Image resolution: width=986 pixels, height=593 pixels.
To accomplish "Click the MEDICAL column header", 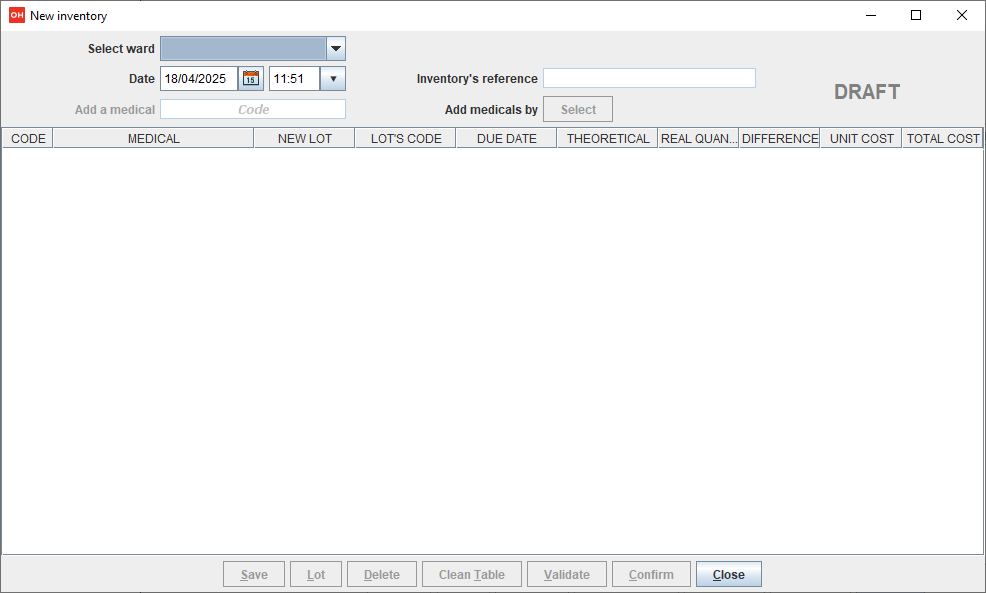I will [x=153, y=139].
